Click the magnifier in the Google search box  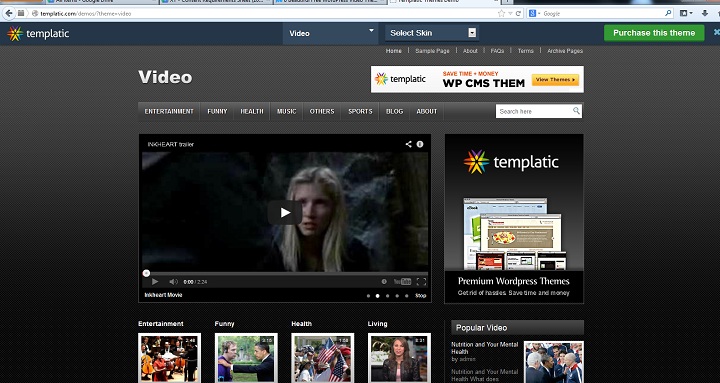point(668,13)
